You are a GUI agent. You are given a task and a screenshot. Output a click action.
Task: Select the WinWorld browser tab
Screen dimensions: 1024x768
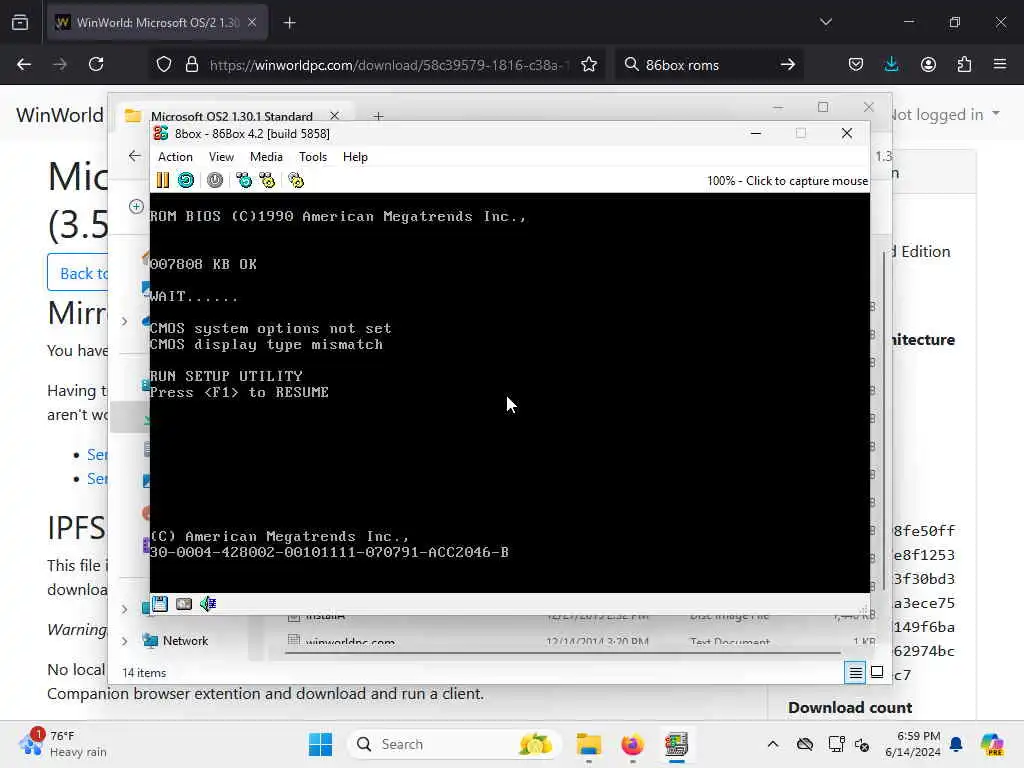point(157,23)
